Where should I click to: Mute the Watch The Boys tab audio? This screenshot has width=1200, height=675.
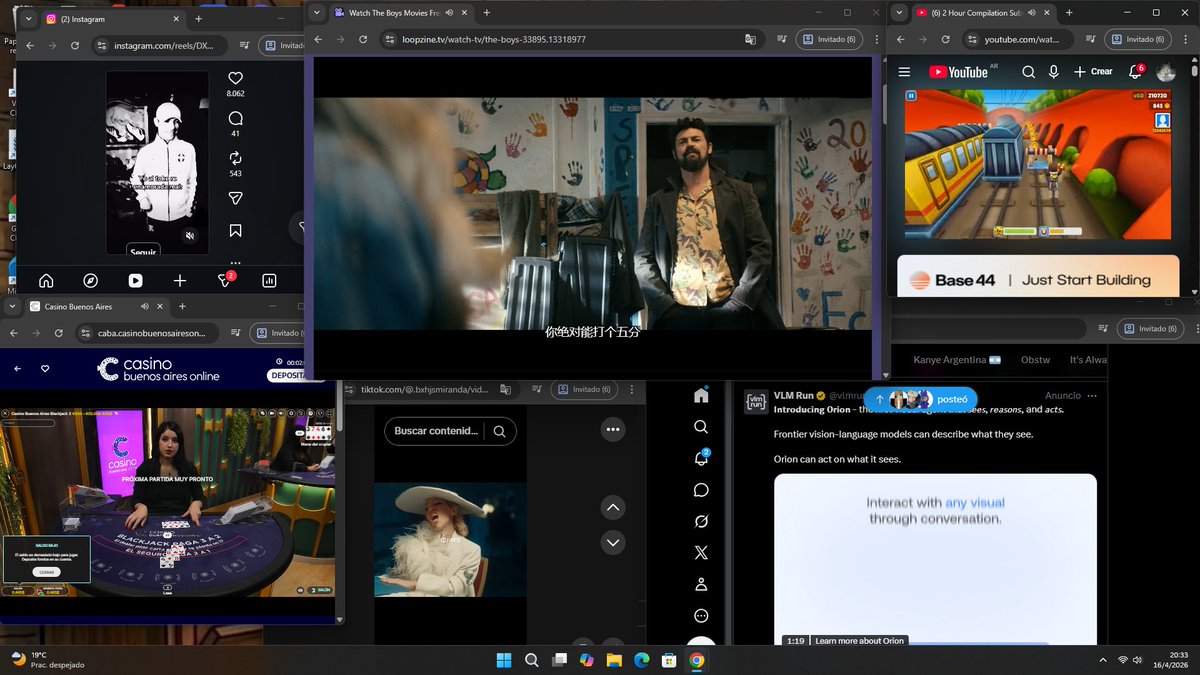point(448,12)
